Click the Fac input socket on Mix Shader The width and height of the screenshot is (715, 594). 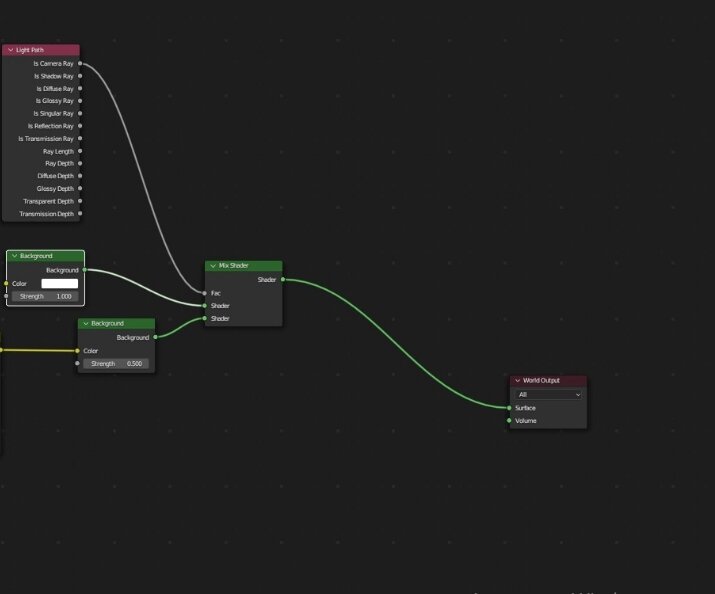tap(204, 293)
